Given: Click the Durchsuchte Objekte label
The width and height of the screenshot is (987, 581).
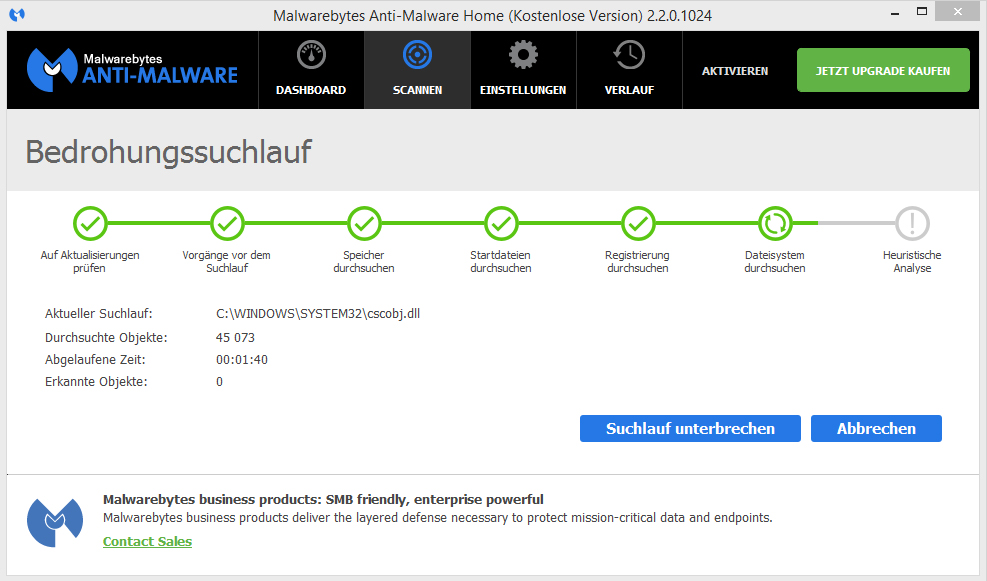Looking at the screenshot, I should 106,337.
